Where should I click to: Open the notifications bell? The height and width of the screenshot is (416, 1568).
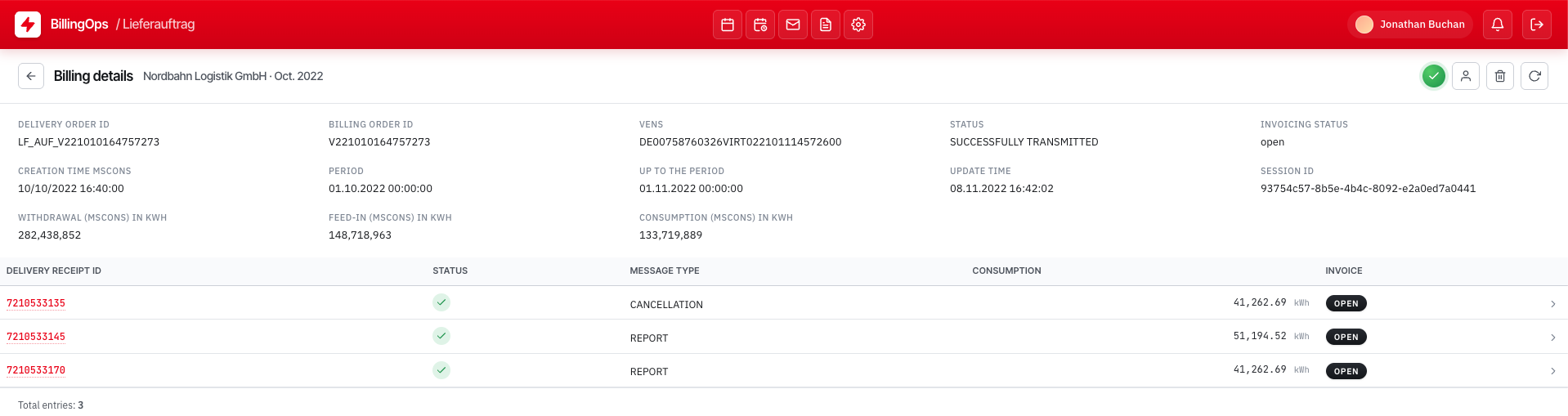point(1498,25)
